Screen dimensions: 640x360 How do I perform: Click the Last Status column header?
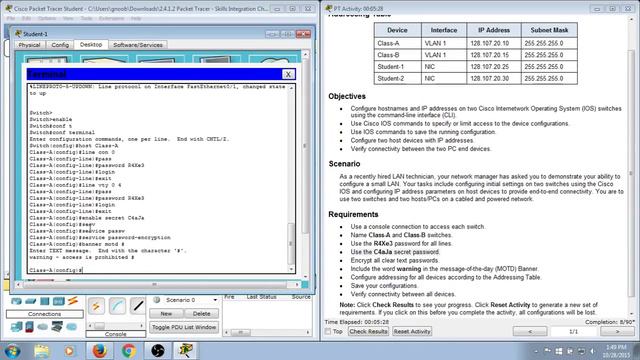pos(262,297)
